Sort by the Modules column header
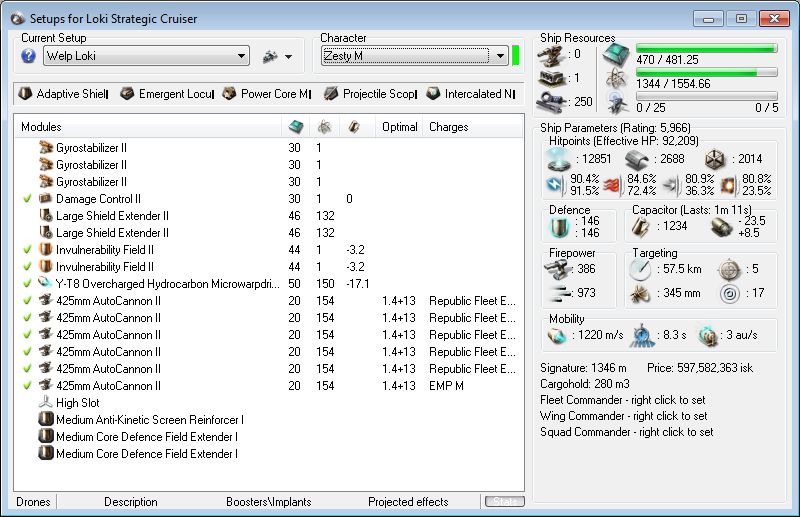 [147, 127]
